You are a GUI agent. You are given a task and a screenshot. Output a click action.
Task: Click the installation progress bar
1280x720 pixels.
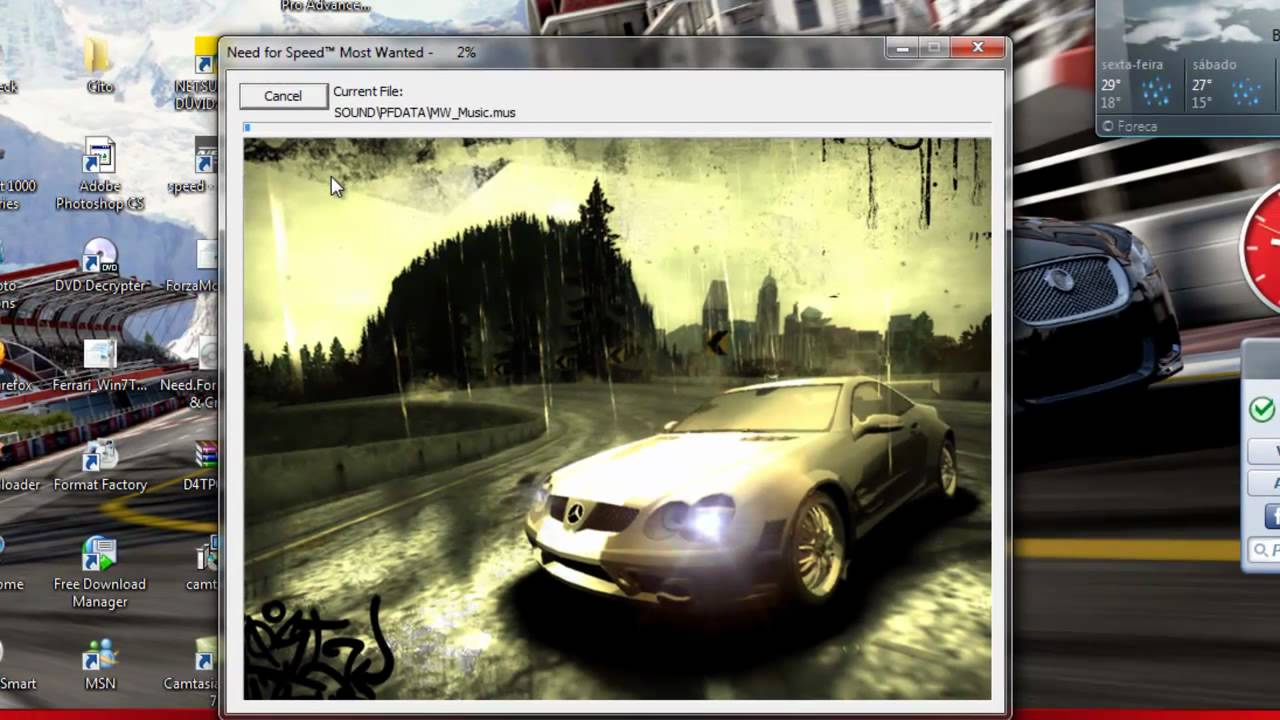pos(617,128)
